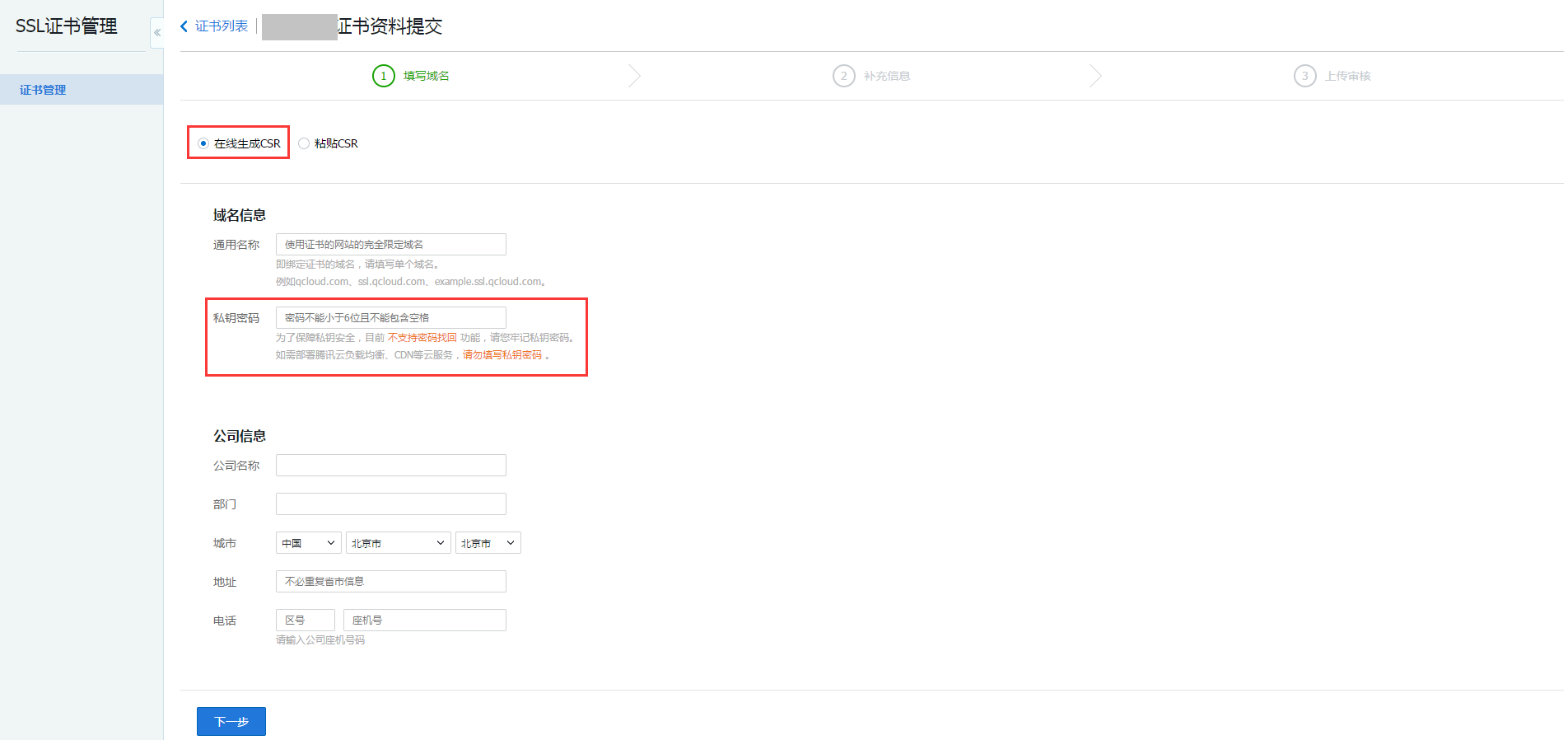Click back arrow beside 证书列表

pyautogui.click(x=184, y=26)
